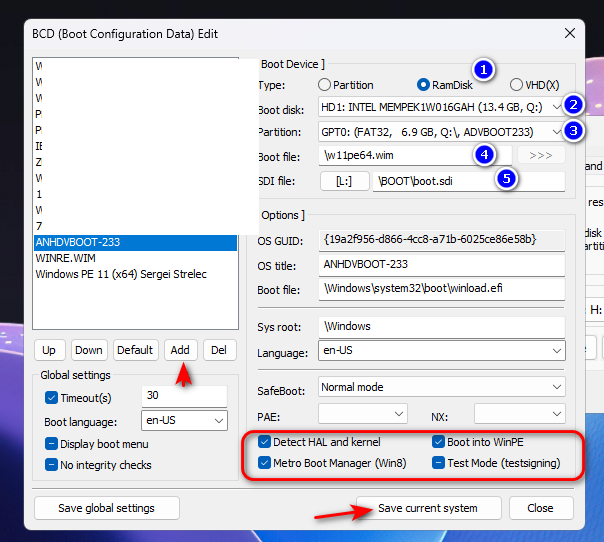The height and width of the screenshot is (542, 604).
Task: Click Save current system button
Action: pyautogui.click(x=428, y=508)
